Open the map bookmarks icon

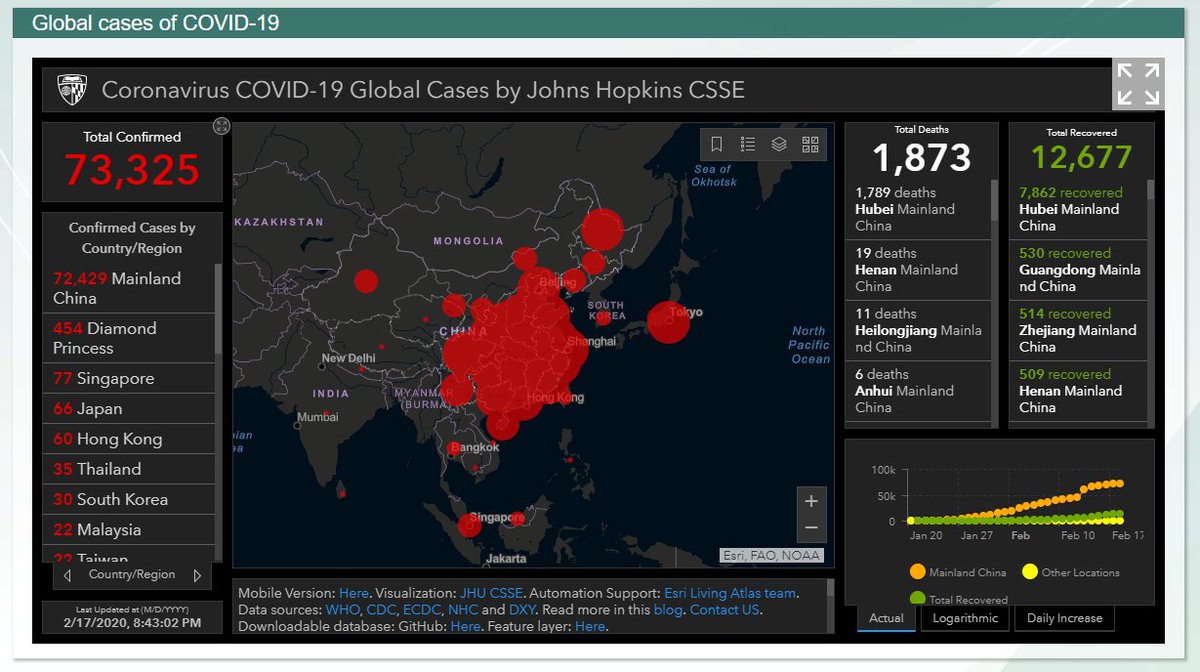coord(716,144)
